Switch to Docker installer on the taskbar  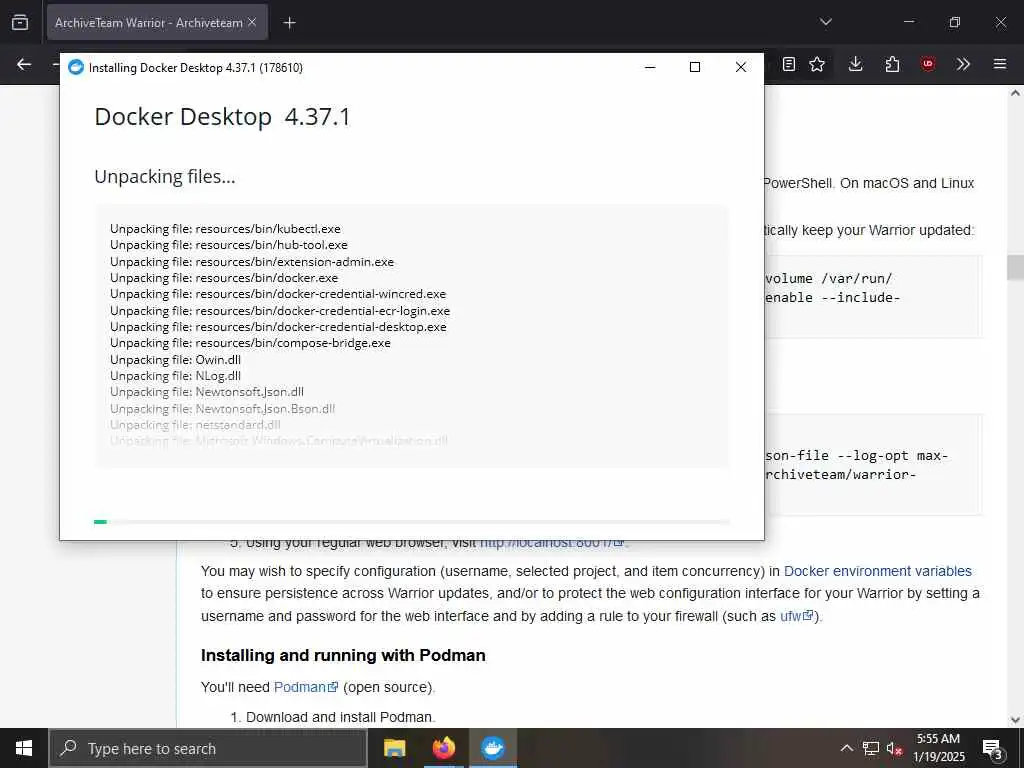pos(492,748)
